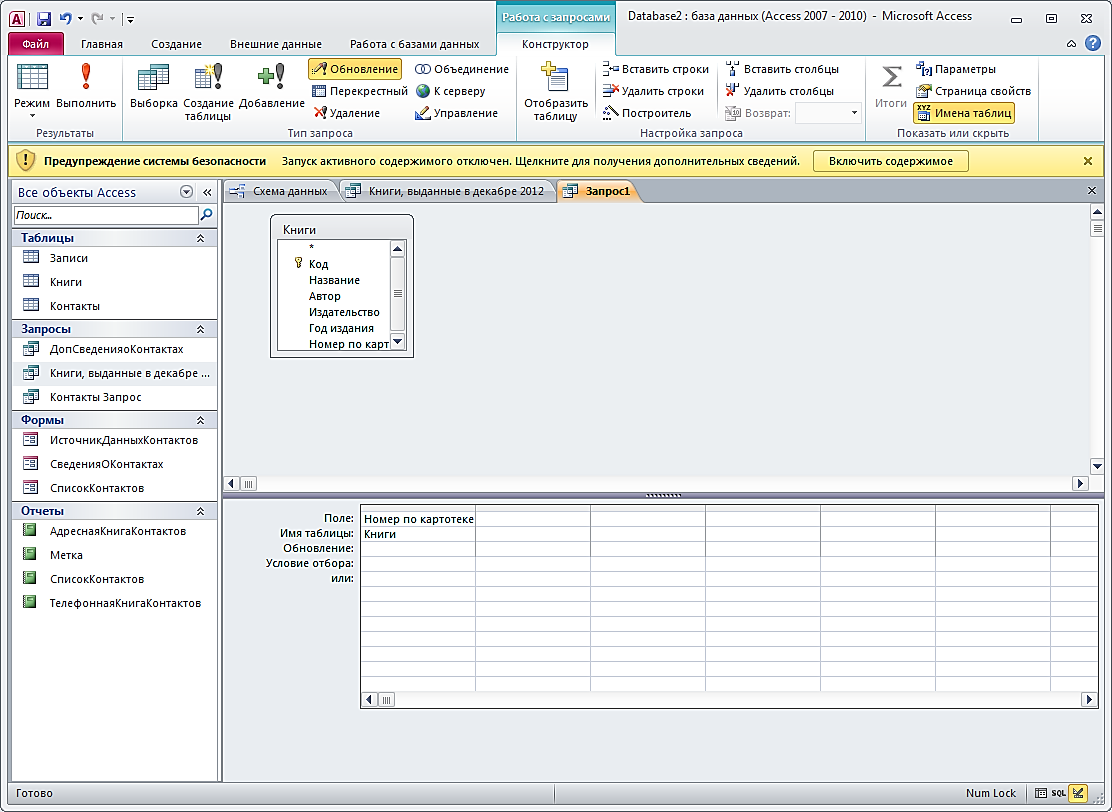This screenshot has width=1112, height=812.
Task: Click Удалить столбцы
Action: [x=779, y=91]
